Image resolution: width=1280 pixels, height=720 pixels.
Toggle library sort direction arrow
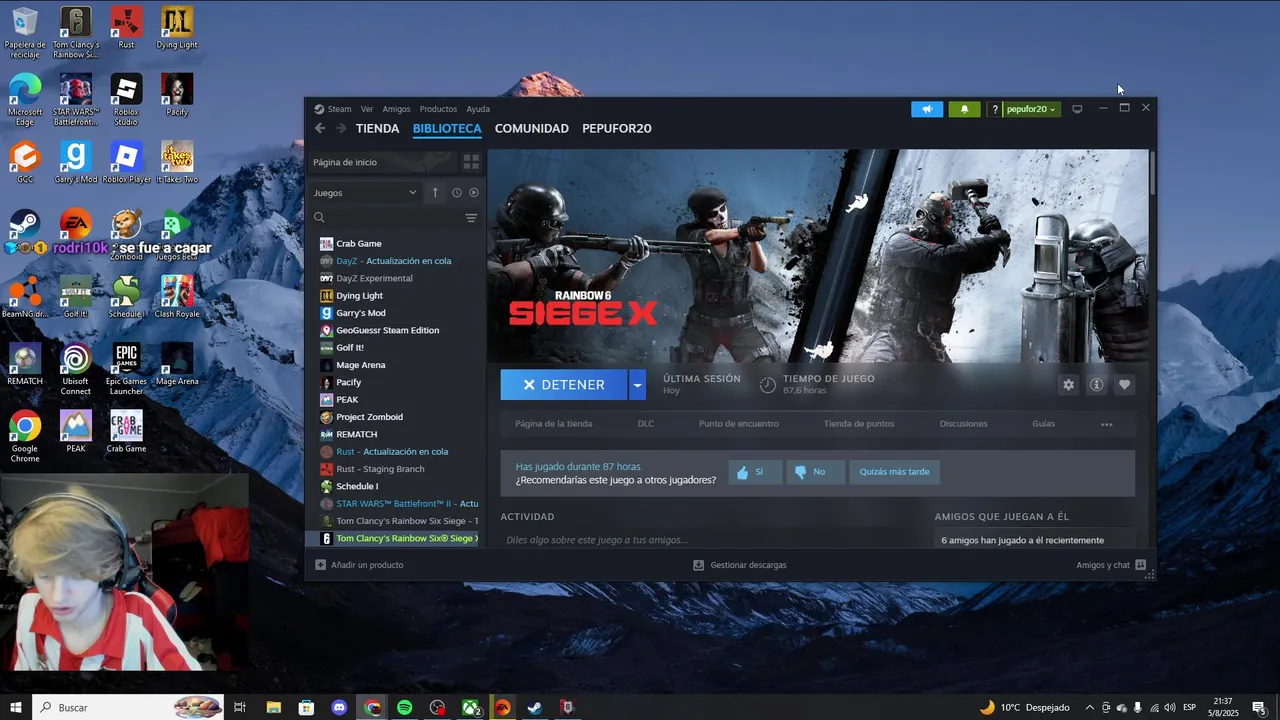[x=434, y=193]
